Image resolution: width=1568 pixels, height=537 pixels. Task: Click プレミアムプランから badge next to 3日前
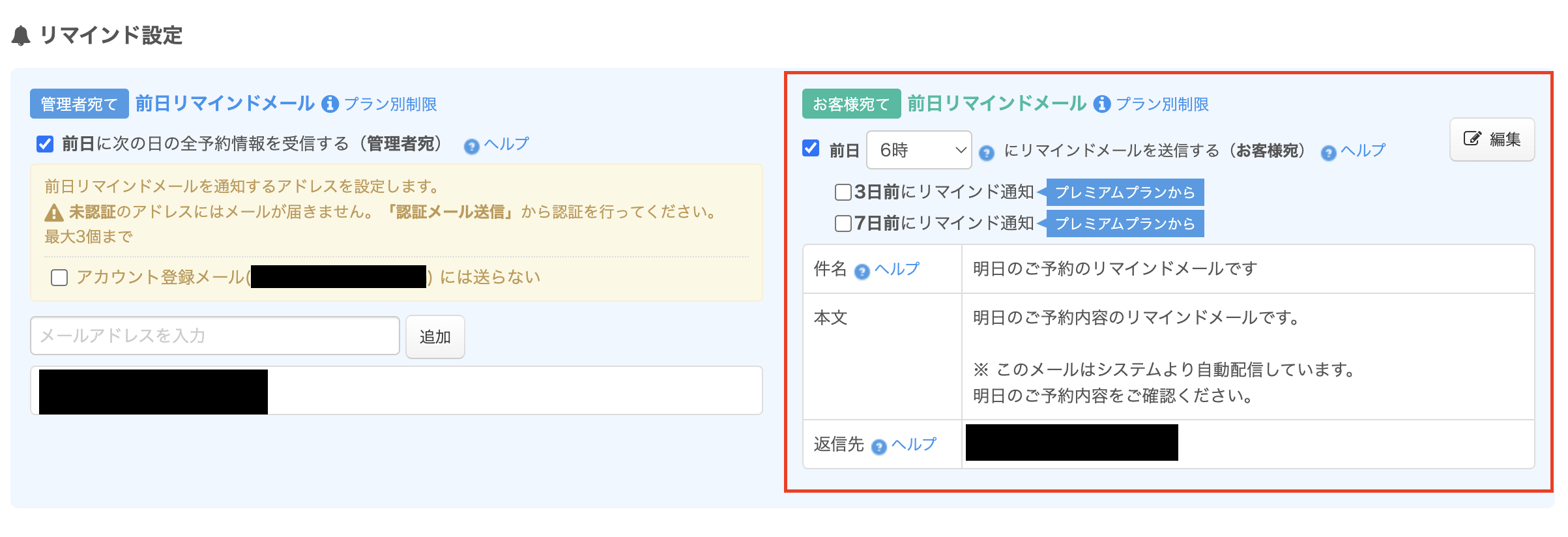(1125, 192)
